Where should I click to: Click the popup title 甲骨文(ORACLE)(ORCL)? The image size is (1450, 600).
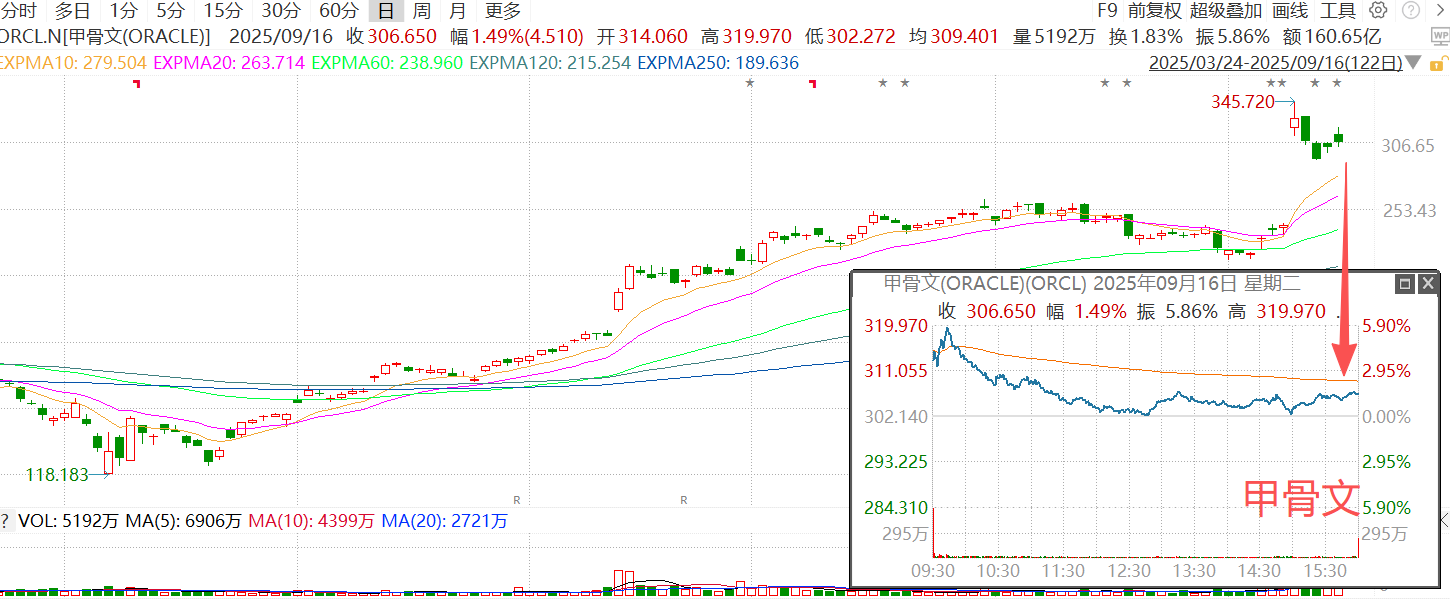tap(985, 284)
